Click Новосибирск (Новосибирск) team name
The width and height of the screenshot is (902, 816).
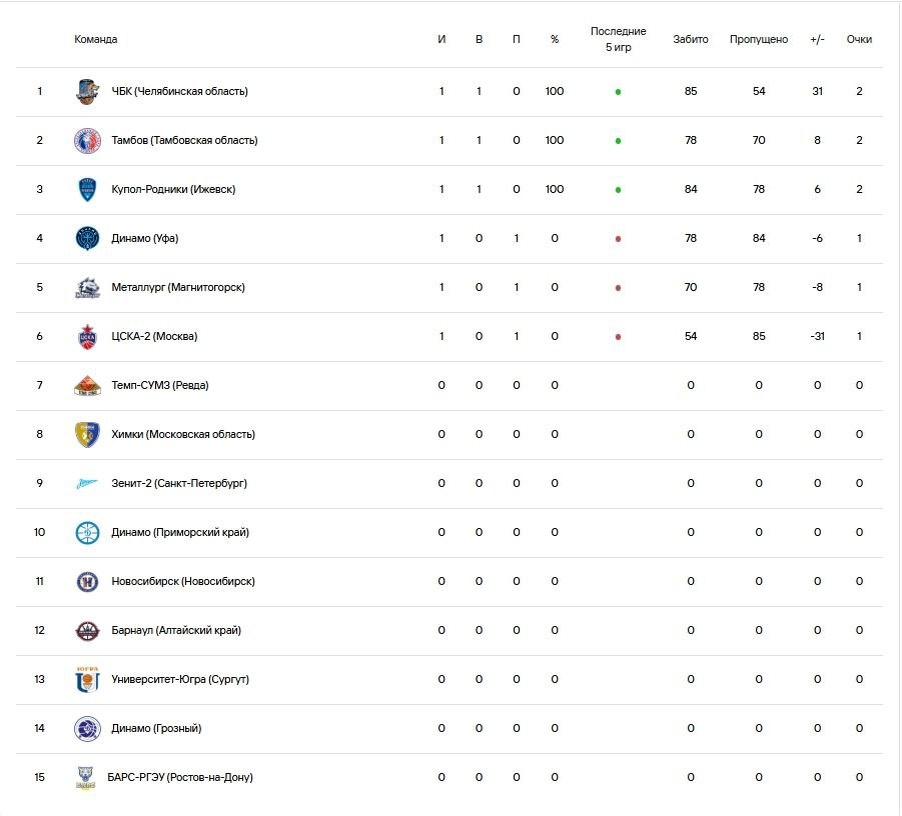coord(183,581)
